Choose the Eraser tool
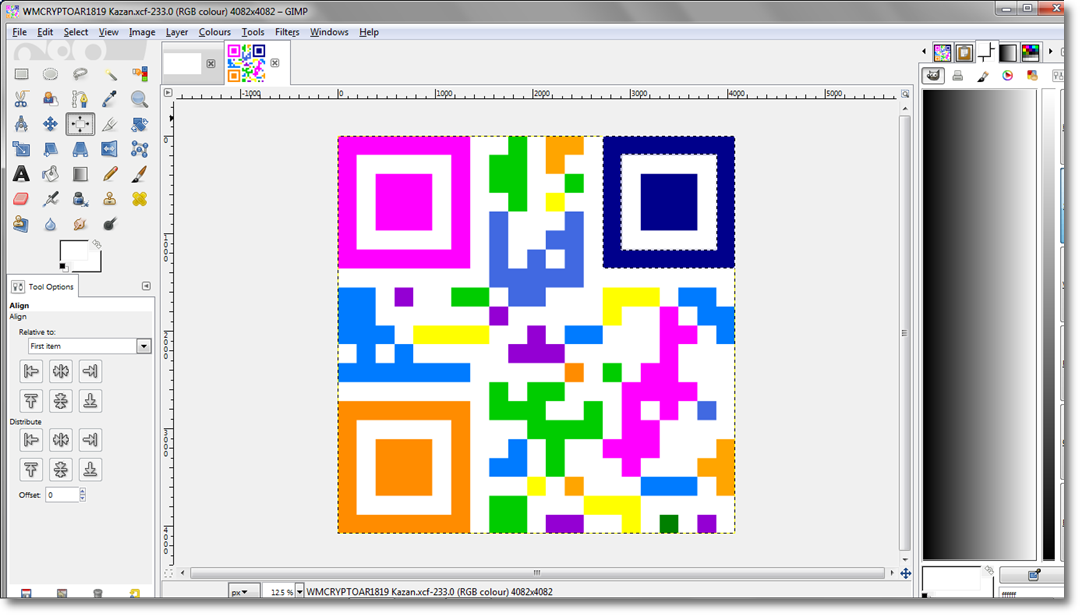 coord(21,199)
